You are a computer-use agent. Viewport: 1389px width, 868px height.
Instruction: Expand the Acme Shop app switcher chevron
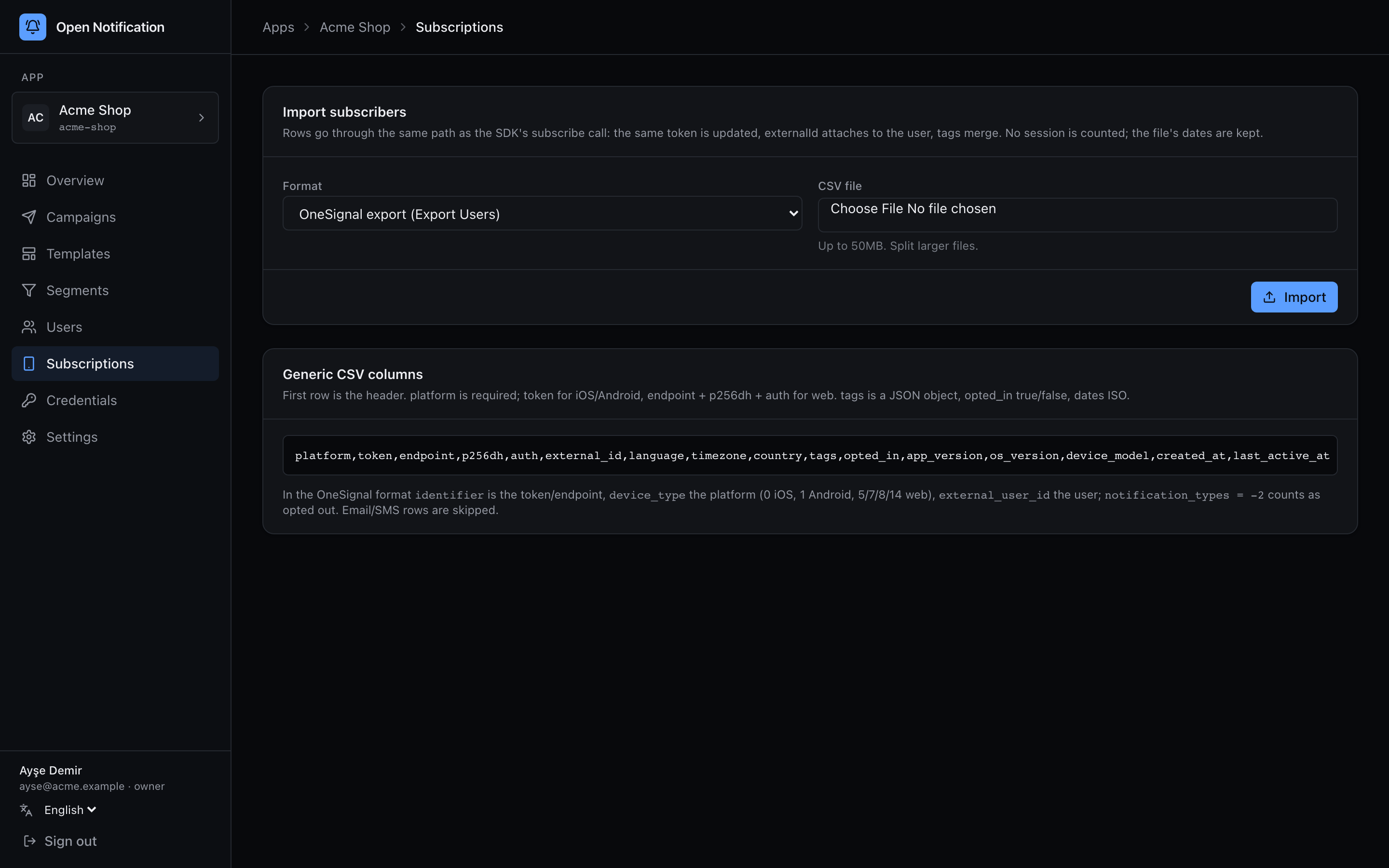(x=202, y=118)
